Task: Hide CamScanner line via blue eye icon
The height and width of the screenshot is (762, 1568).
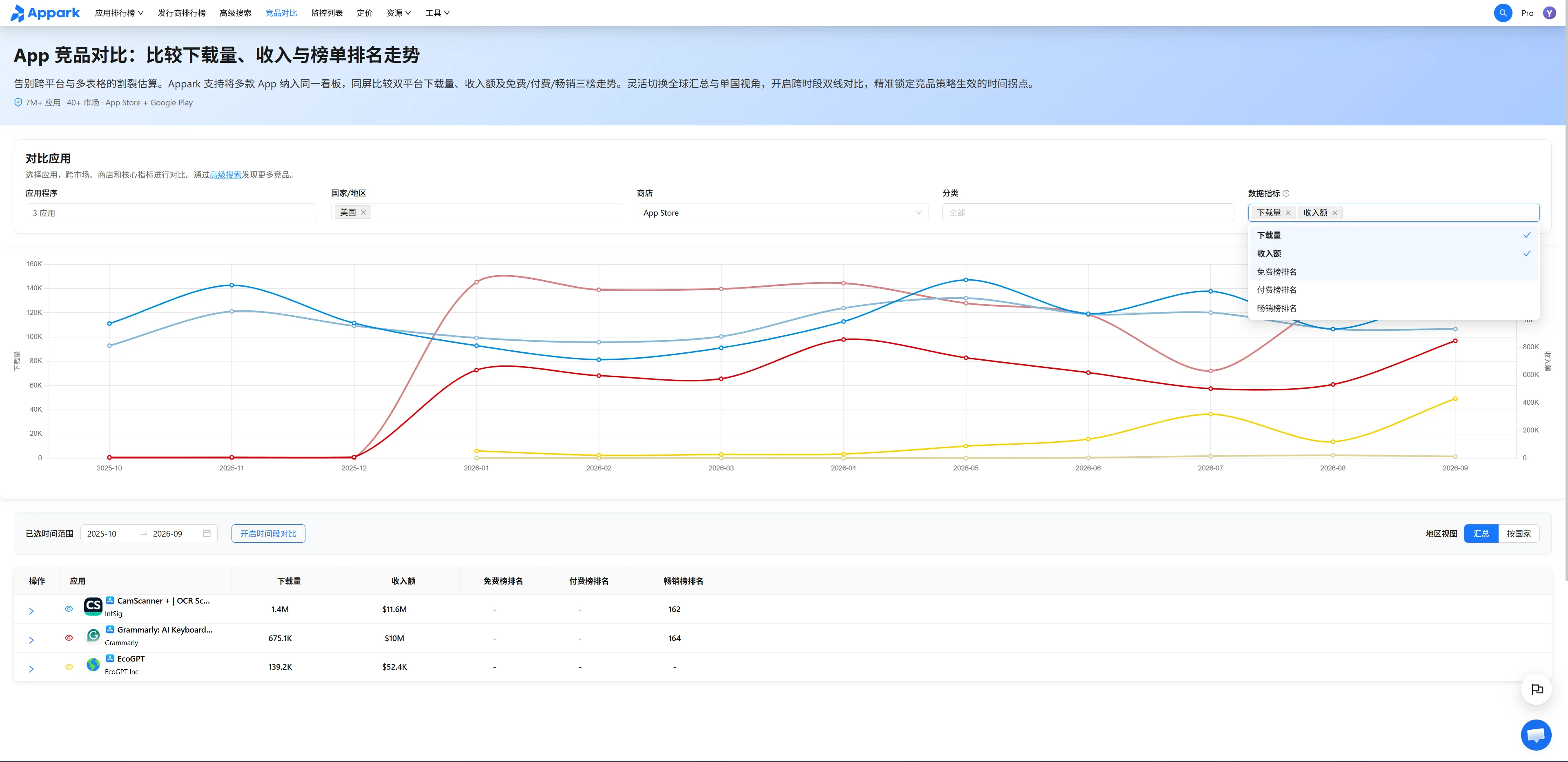Action: (x=69, y=608)
